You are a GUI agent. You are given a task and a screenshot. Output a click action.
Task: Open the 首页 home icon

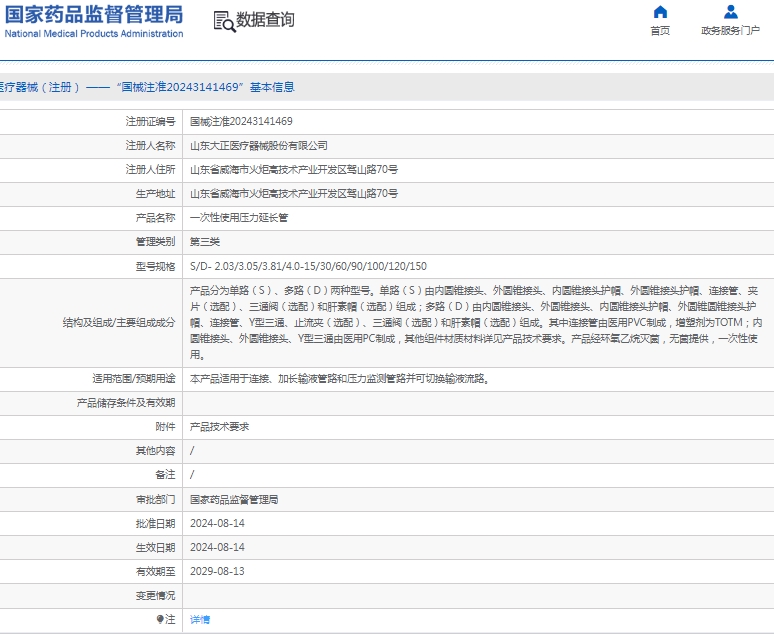(660, 12)
